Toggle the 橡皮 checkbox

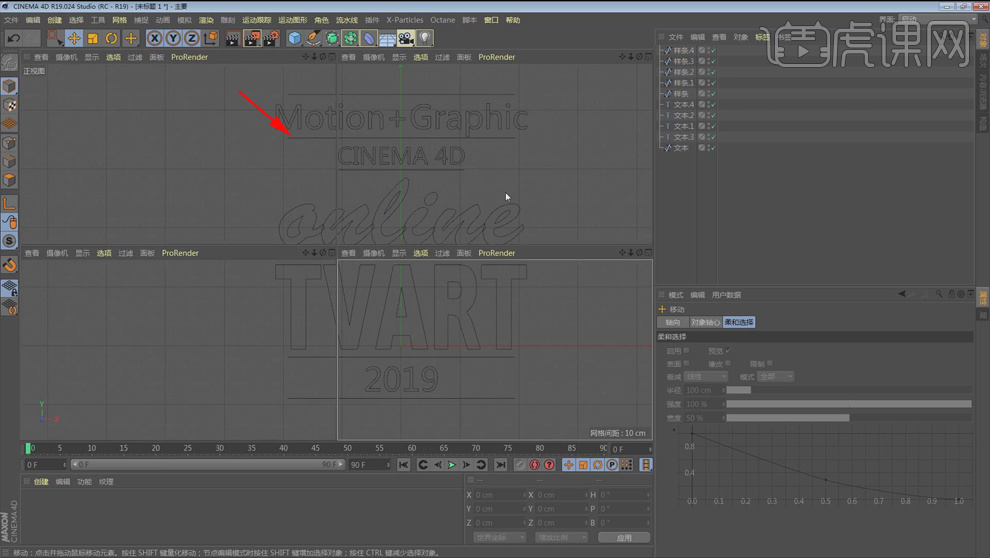pyautogui.click(x=728, y=364)
